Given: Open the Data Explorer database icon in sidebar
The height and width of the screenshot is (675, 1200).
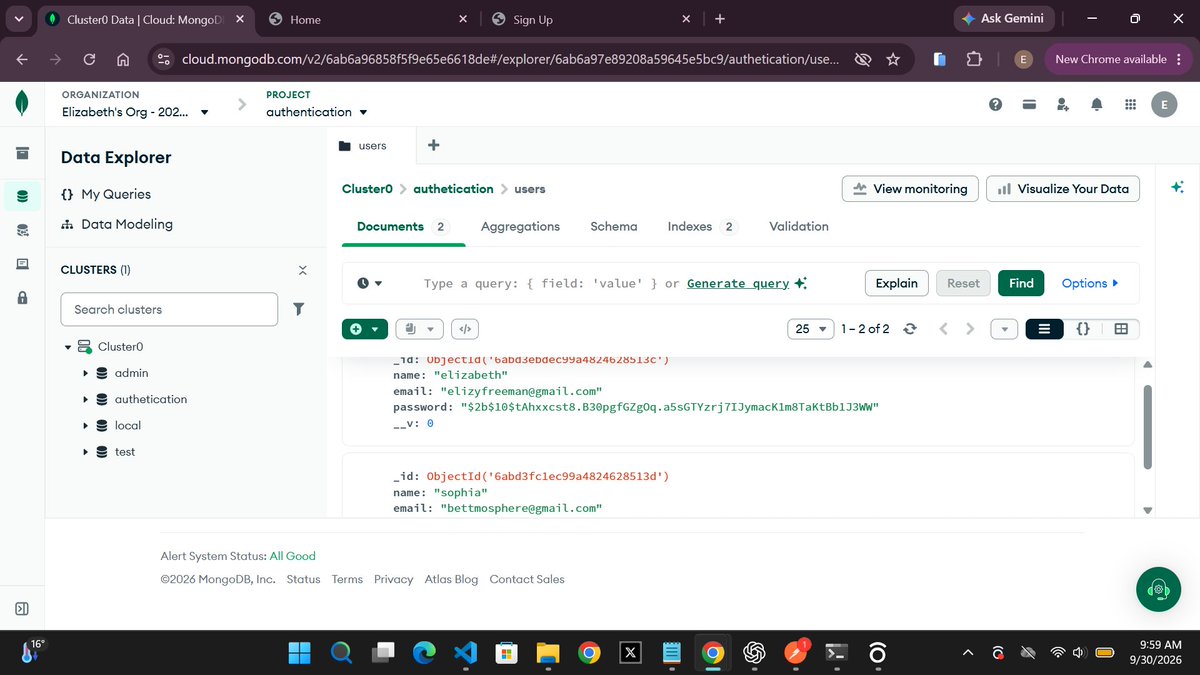Looking at the screenshot, I should point(22,196).
